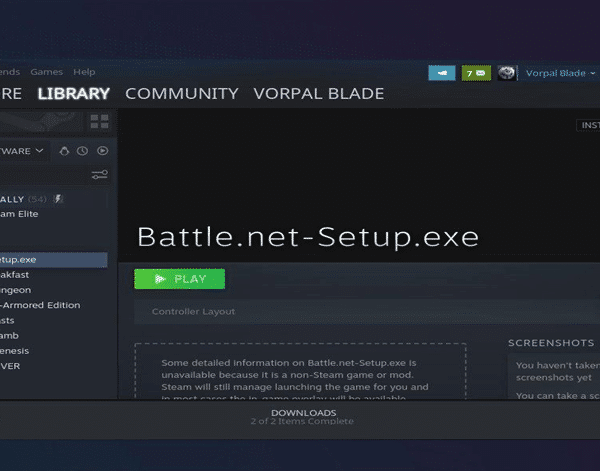Open the Help menu
Viewport: 600px width, 471px height.
point(84,72)
